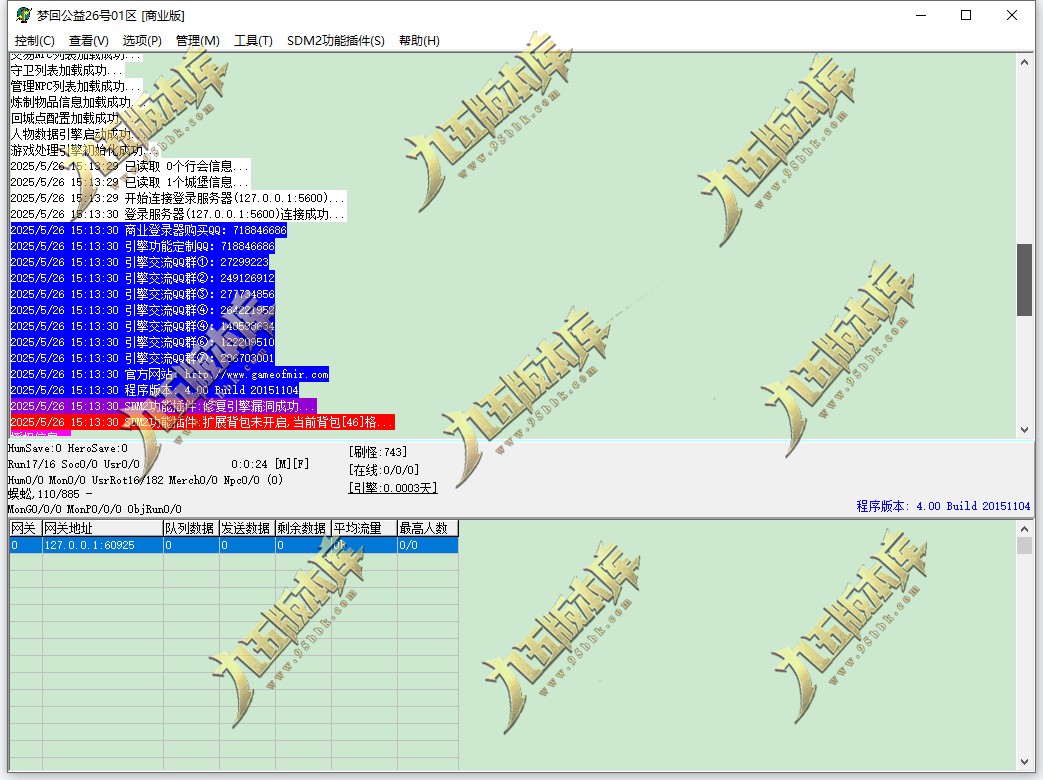Open the 选项(P) menu
The height and width of the screenshot is (780, 1043).
pyautogui.click(x=142, y=41)
